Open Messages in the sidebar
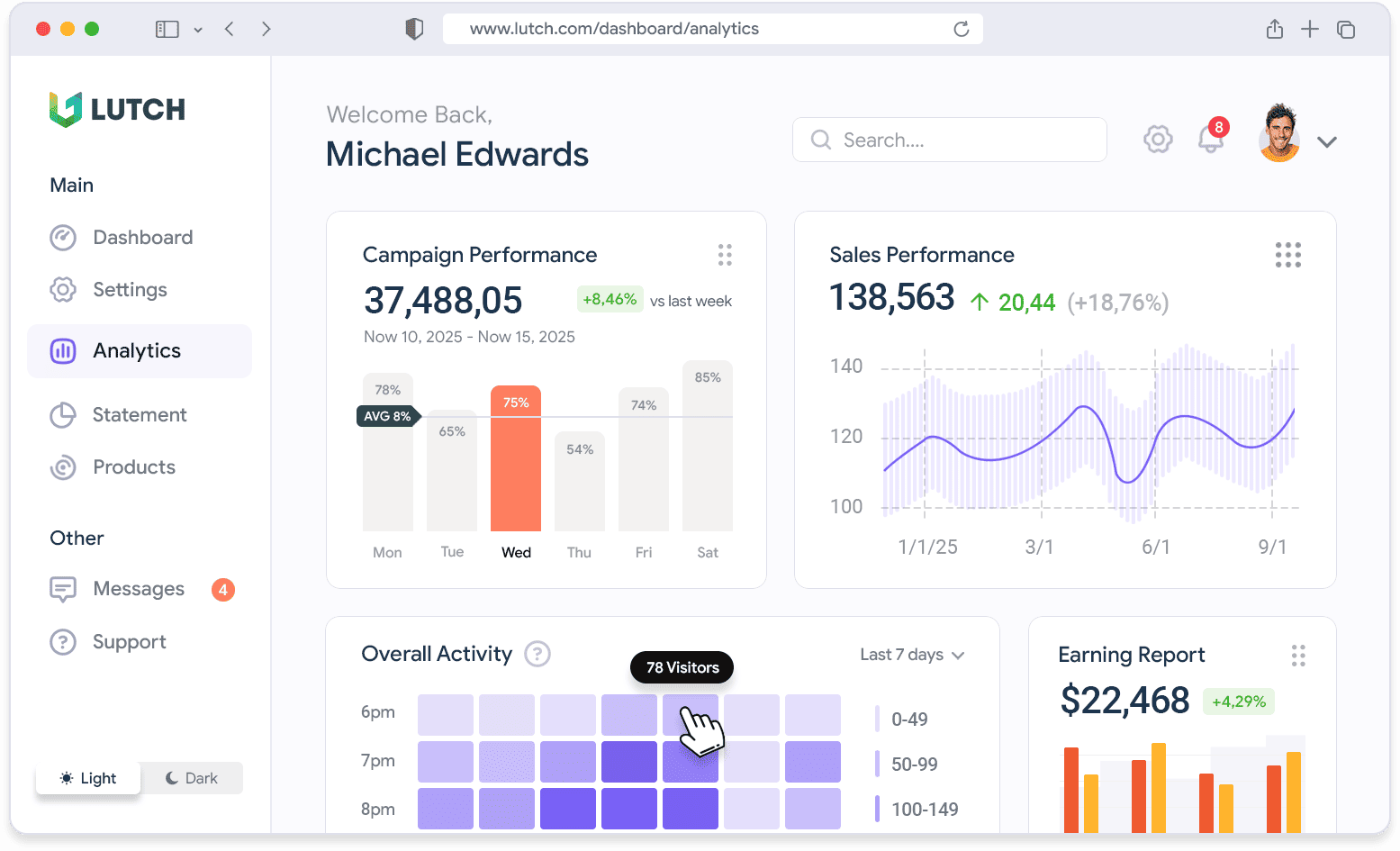Viewport: 1400px width, 851px height. pyautogui.click(x=139, y=589)
